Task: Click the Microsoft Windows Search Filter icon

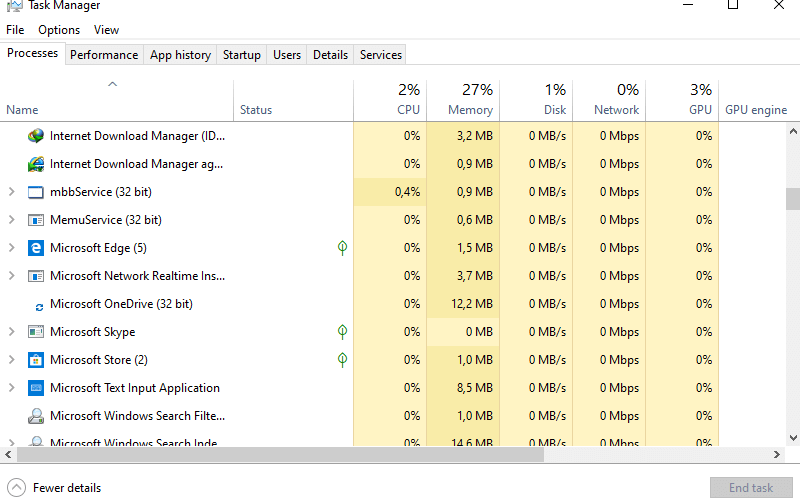Action: [36, 416]
